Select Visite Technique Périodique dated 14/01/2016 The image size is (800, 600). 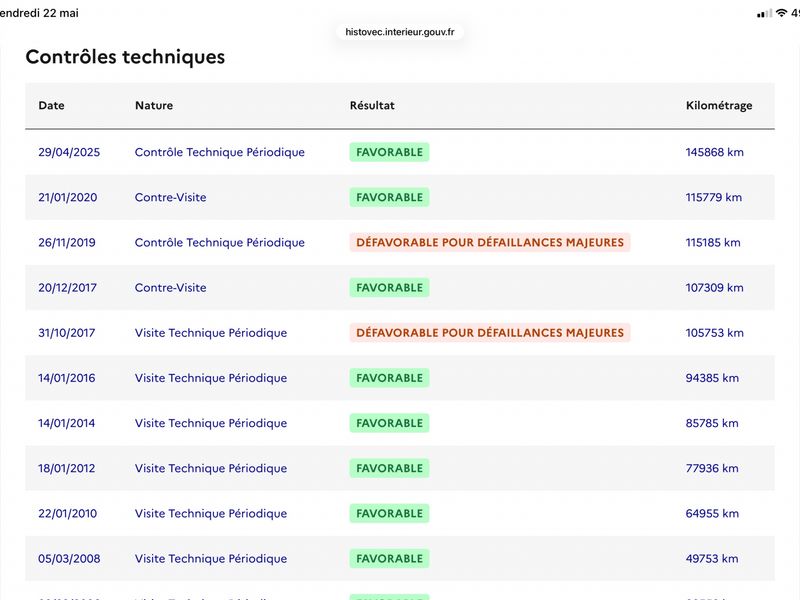click(211, 378)
